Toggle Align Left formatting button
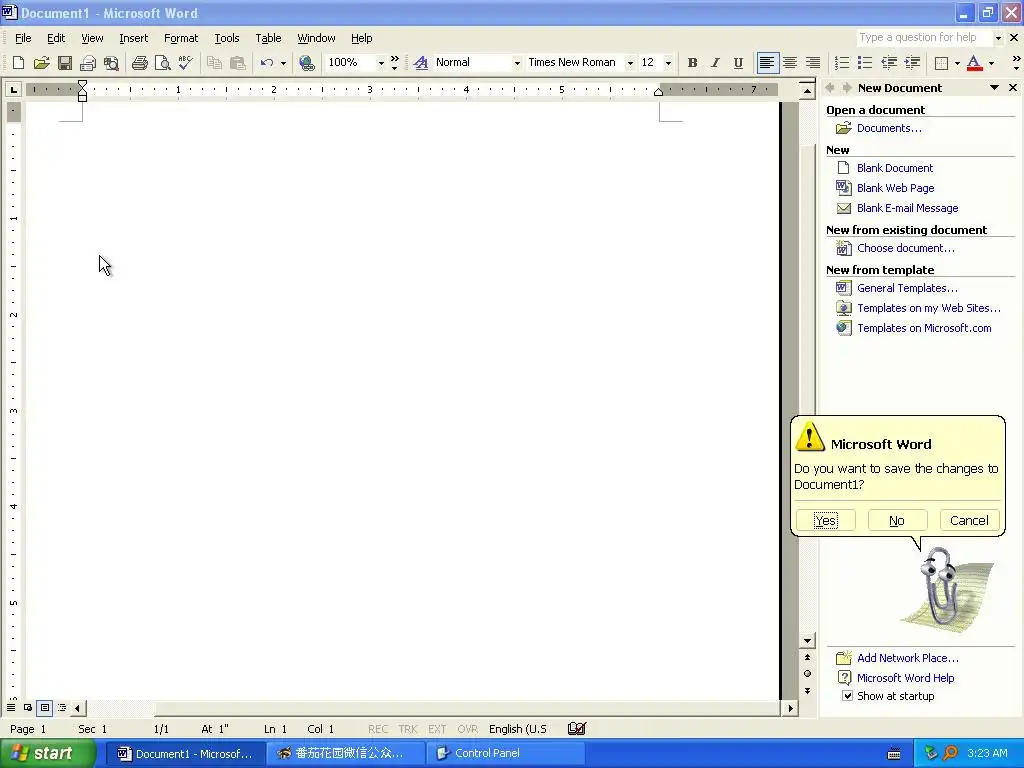The width and height of the screenshot is (1024, 768). tap(767, 63)
